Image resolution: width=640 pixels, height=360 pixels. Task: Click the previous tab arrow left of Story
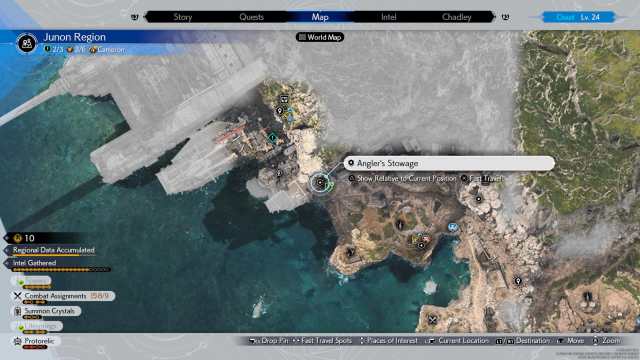tap(135, 17)
